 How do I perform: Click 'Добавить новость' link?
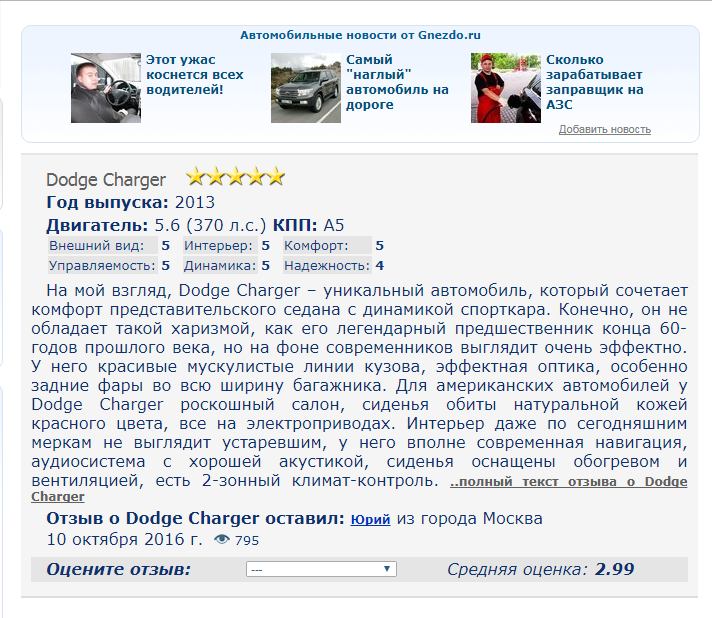pos(604,129)
